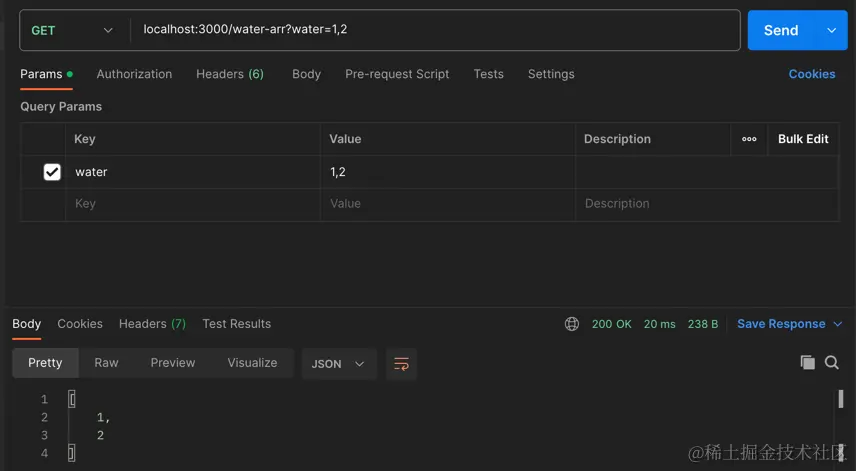Screen dimensions: 856x471
Task: Click the wrap lines icon
Action: (401, 363)
